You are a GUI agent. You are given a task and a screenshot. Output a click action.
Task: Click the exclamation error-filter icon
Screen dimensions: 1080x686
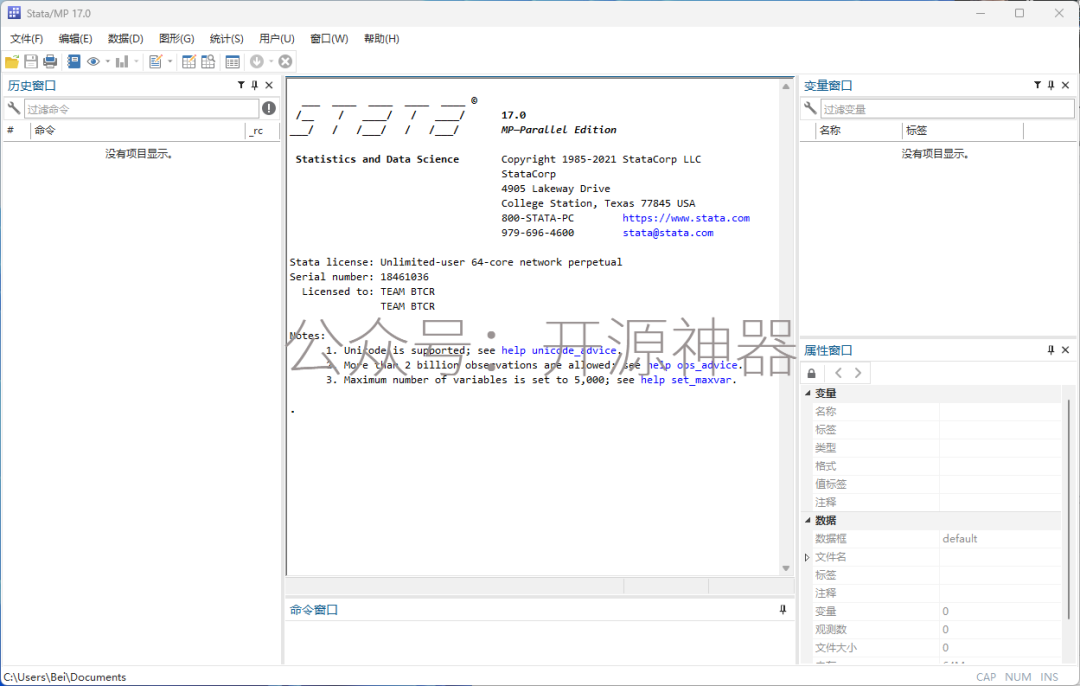point(269,108)
